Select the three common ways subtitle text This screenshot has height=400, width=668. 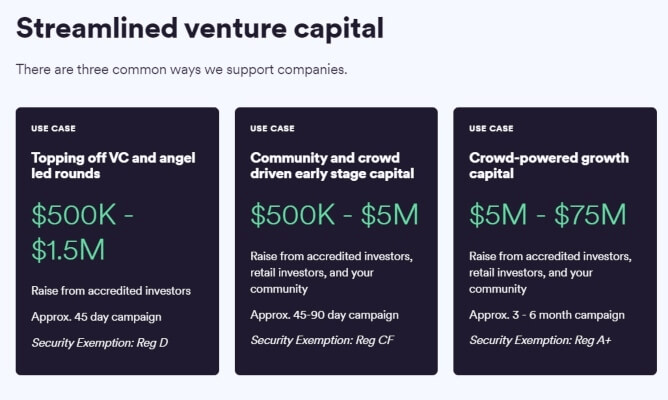click(181, 69)
